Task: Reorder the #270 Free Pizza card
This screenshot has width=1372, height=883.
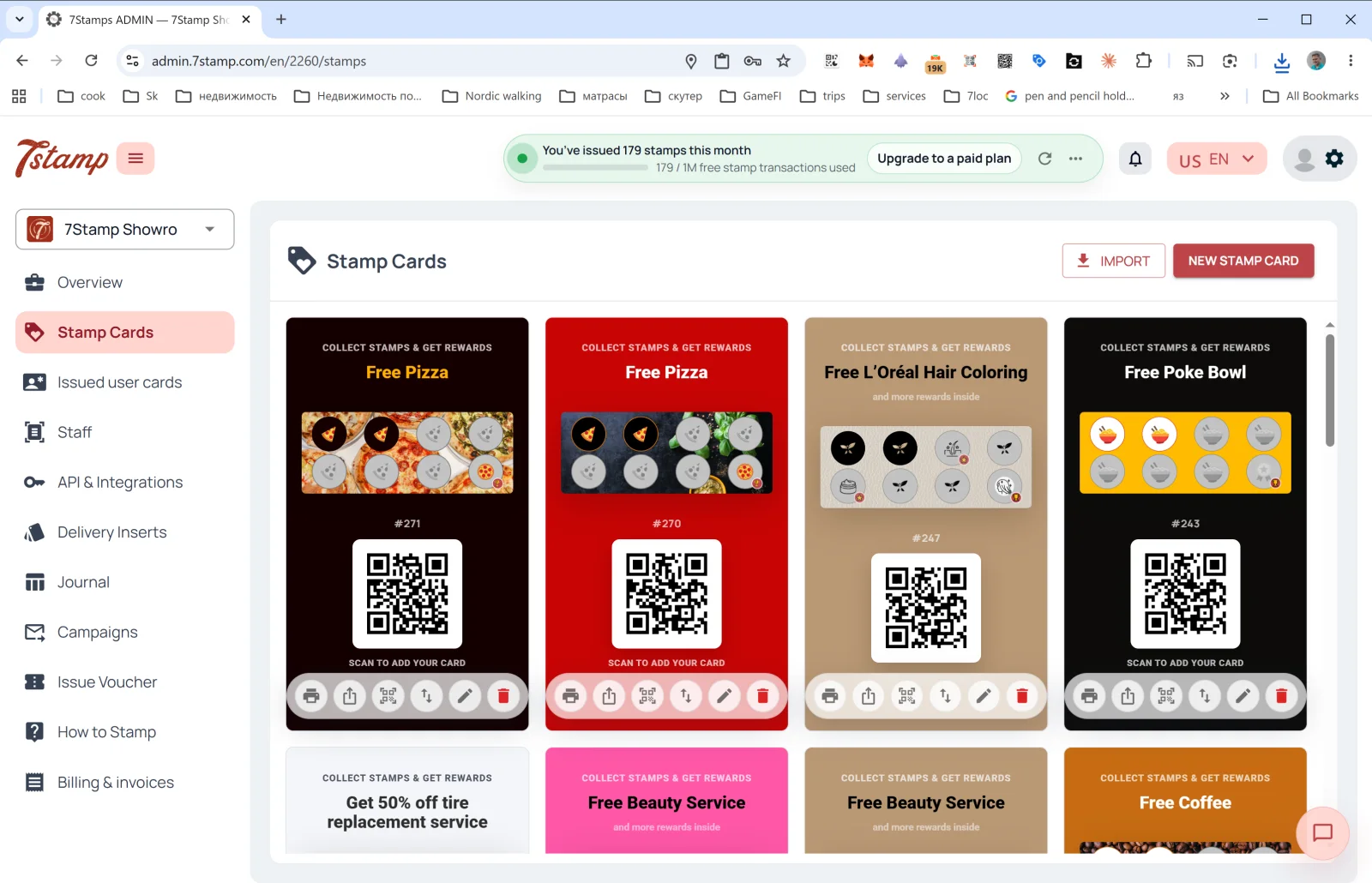Action: [x=686, y=696]
